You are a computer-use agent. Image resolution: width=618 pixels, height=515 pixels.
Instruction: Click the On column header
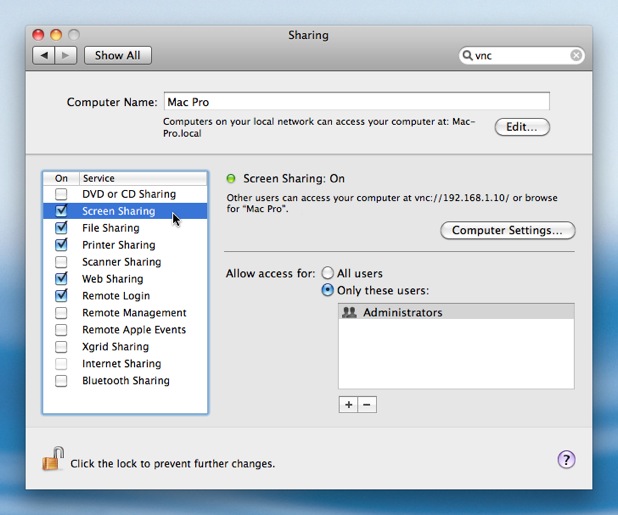(x=61, y=178)
